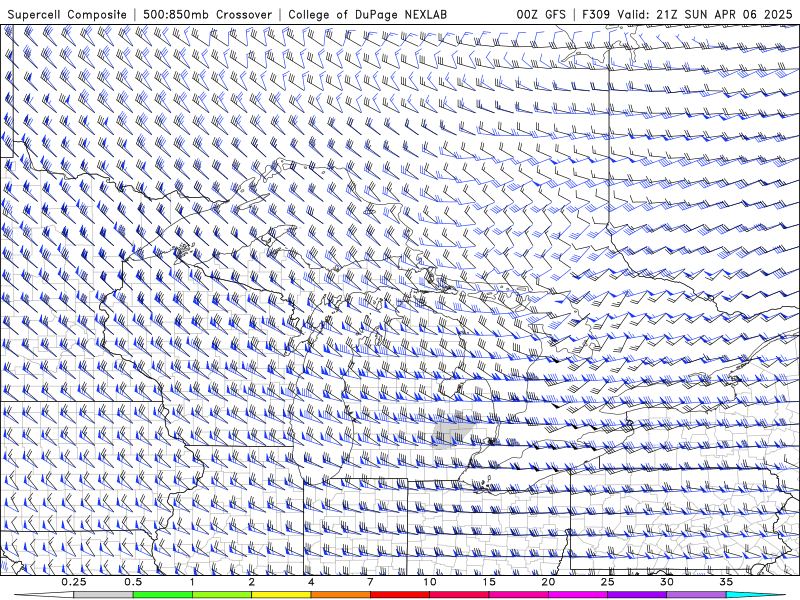
Task: Click the '1' legend value
Action: point(192,582)
